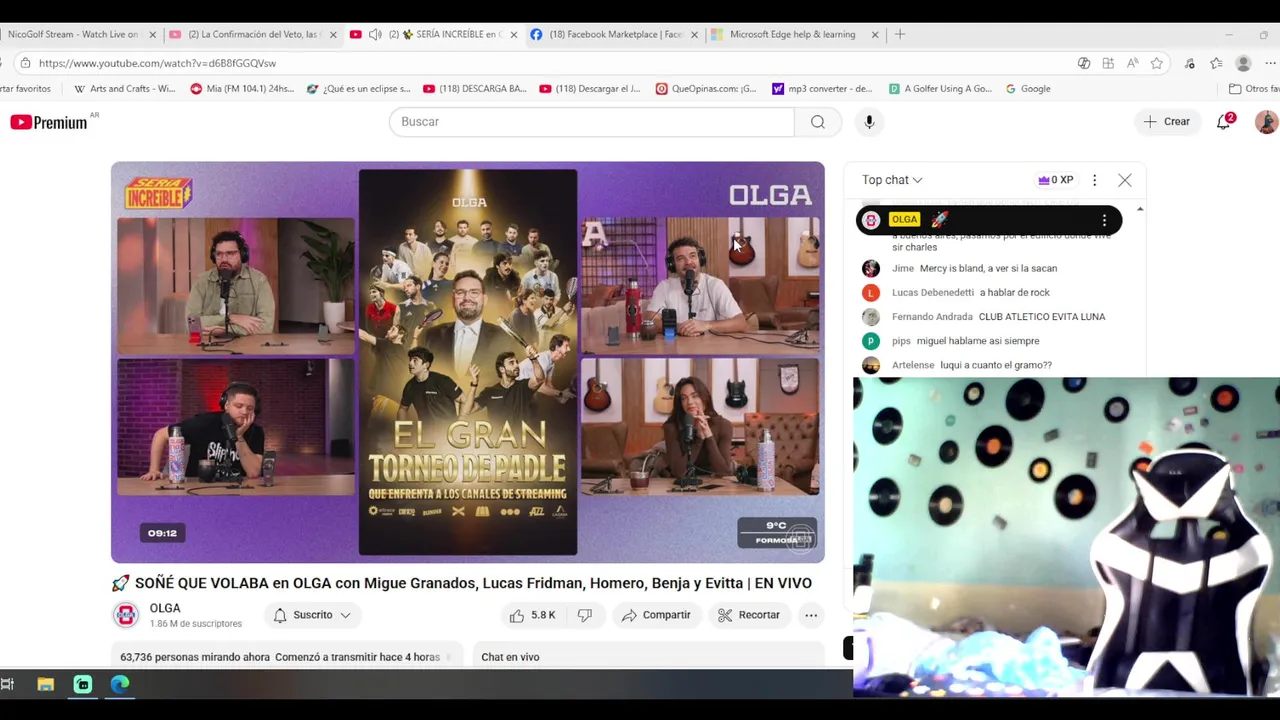Open Otros favoritos folder
The width and height of the screenshot is (1280, 720).
pyautogui.click(x=1254, y=89)
